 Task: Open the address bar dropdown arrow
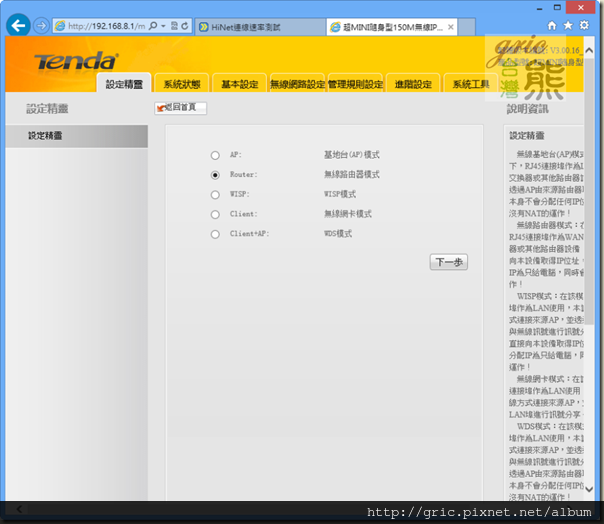click(x=163, y=26)
